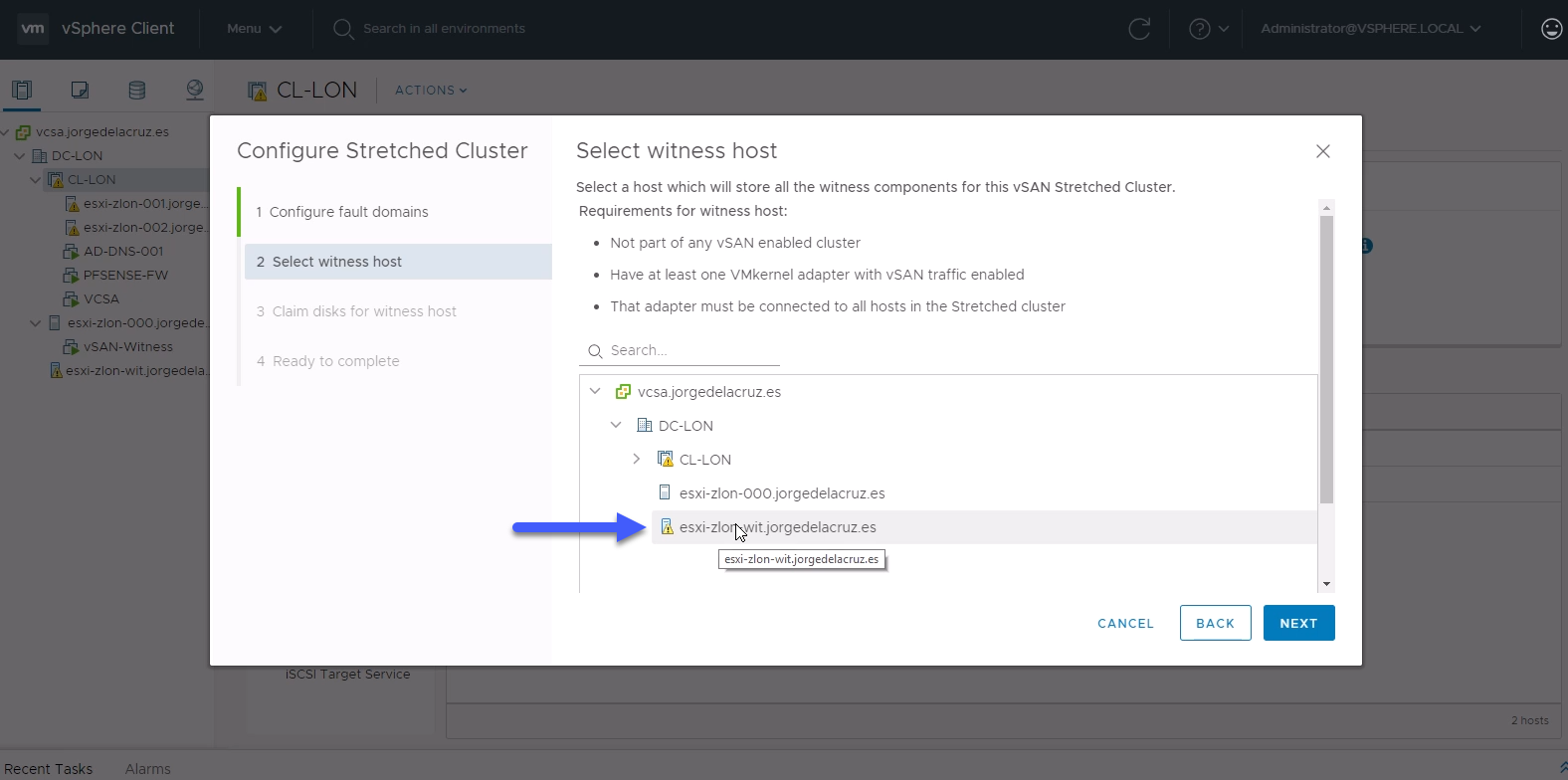
Task: Select DC-LON label in dialog tree
Action: coord(686,426)
